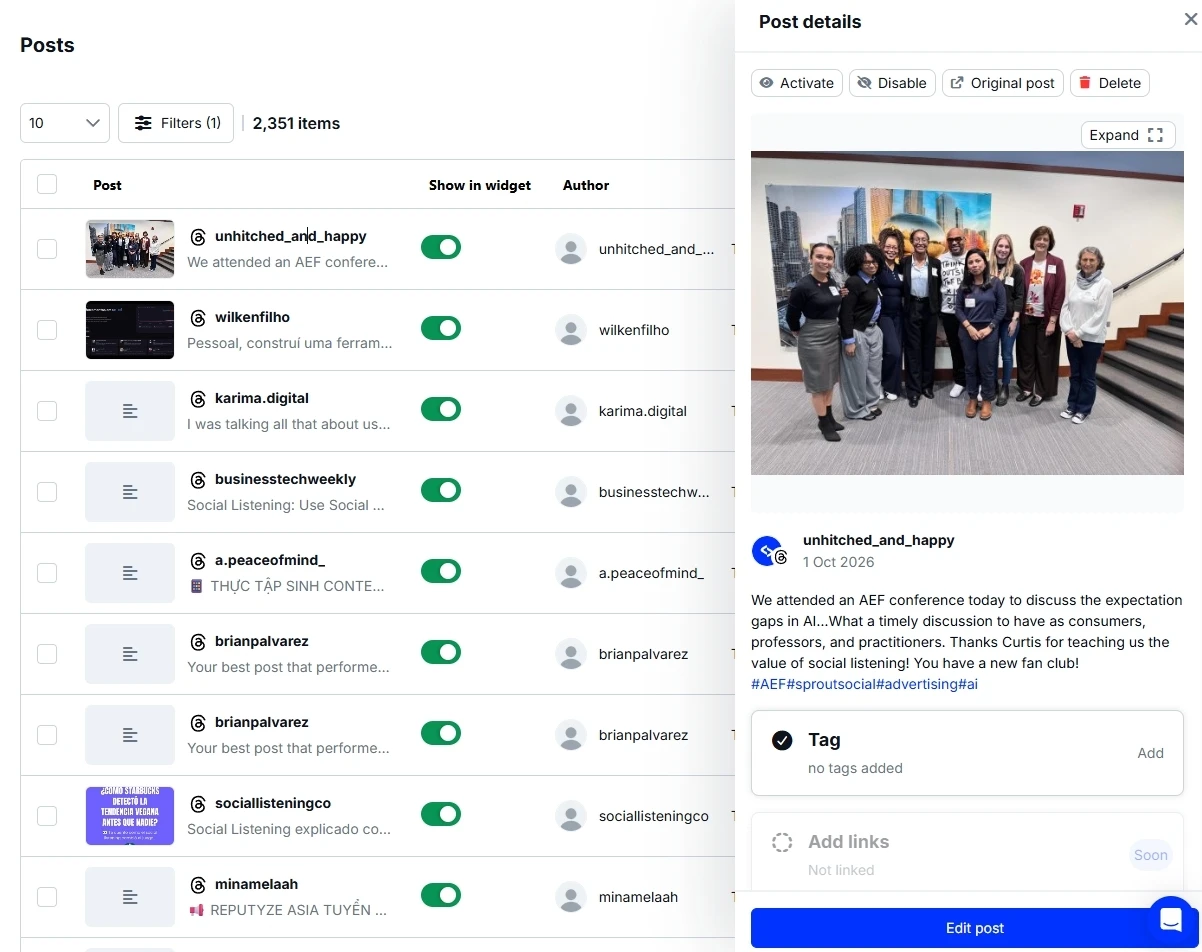This screenshot has width=1202, height=952.
Task: Click the #AEF#sproutsocial#advertising#ai hashtag line
Action: 864,684
